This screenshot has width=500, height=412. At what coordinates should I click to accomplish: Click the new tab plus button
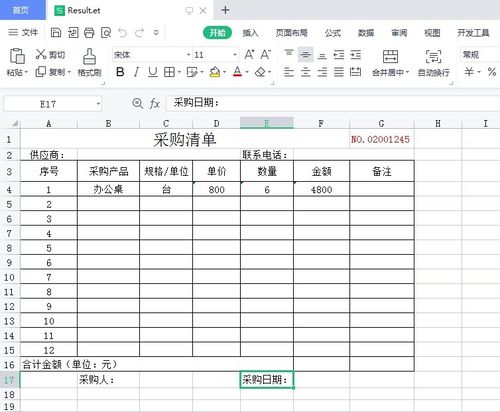click(x=225, y=10)
